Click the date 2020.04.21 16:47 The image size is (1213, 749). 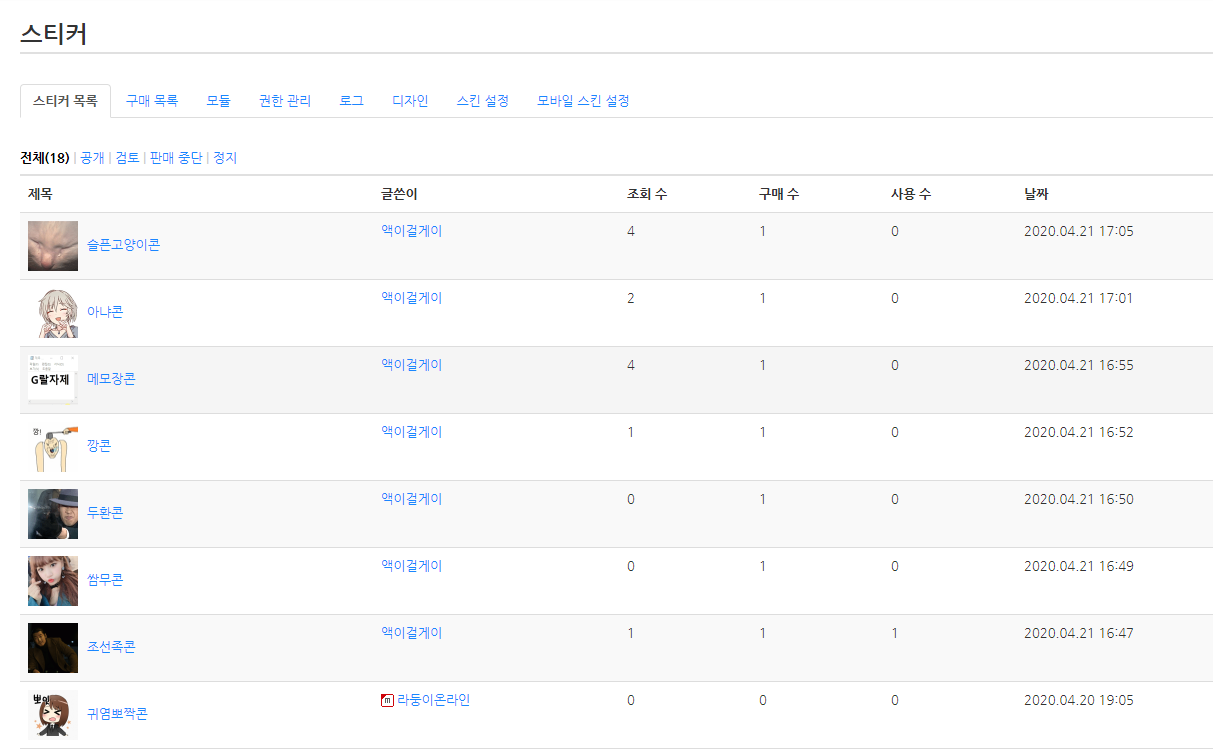[x=1079, y=633]
